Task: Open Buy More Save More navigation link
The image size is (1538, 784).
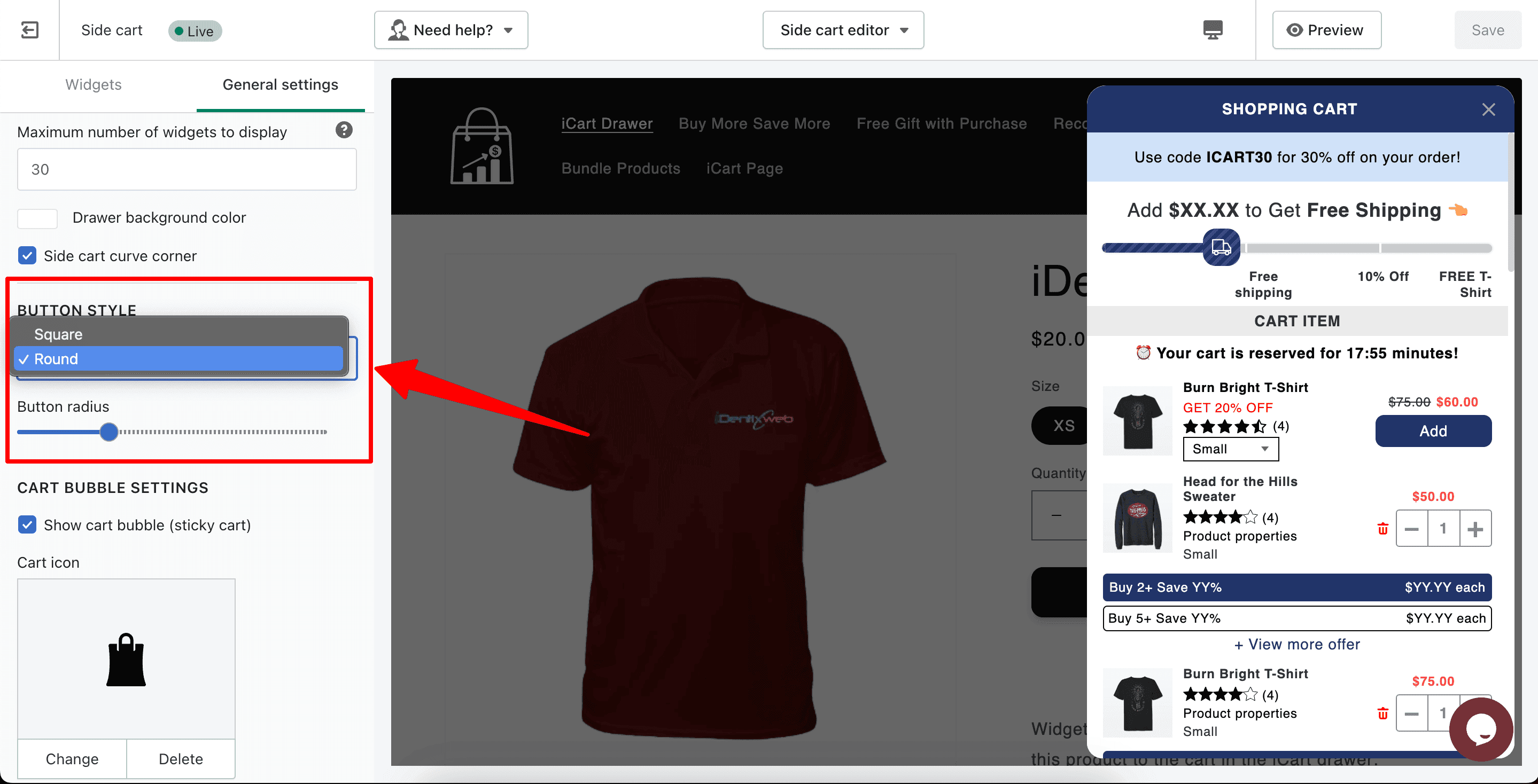Action: [x=754, y=123]
